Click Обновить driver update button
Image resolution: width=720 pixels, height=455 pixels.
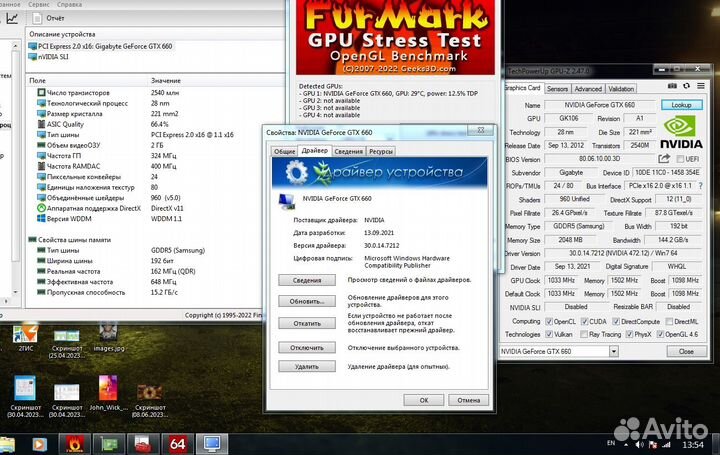click(x=307, y=302)
